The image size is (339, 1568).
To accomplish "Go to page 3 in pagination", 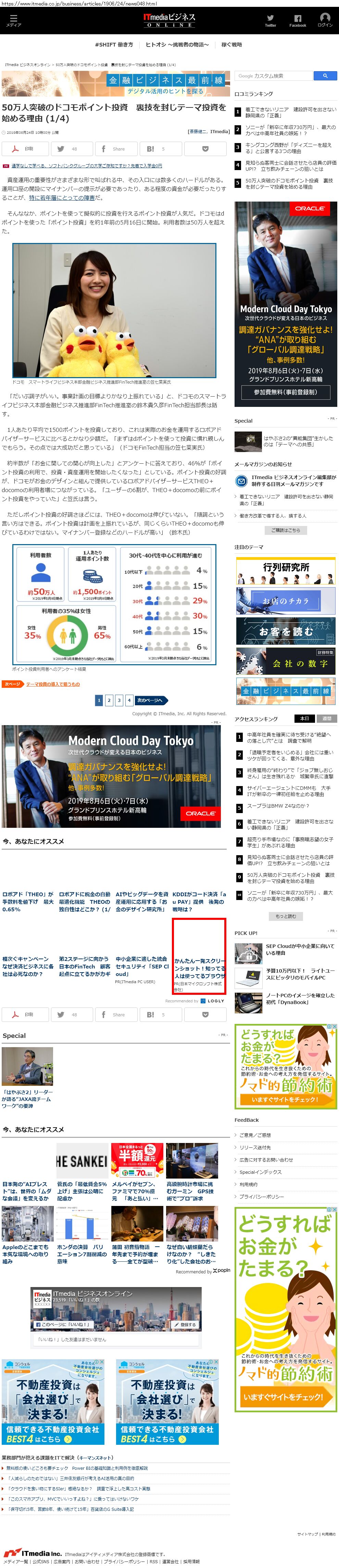I will pyautogui.click(x=119, y=700).
